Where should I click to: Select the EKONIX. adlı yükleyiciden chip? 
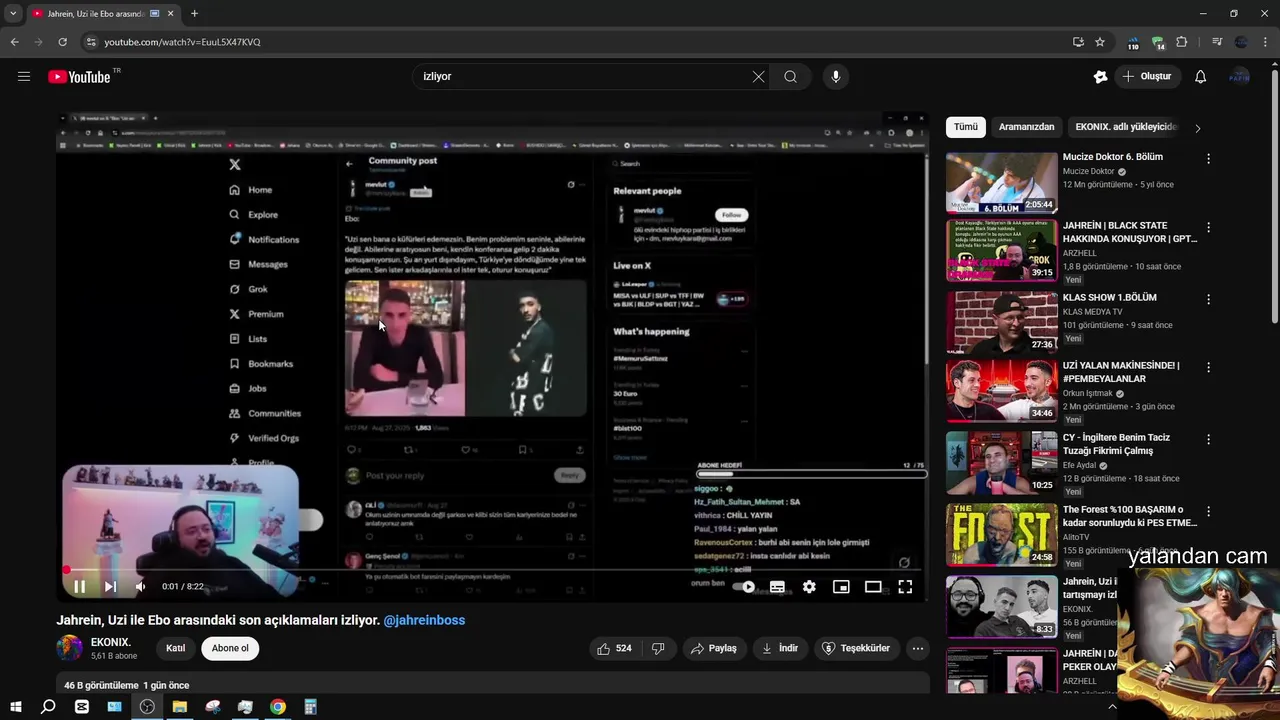(1127, 127)
